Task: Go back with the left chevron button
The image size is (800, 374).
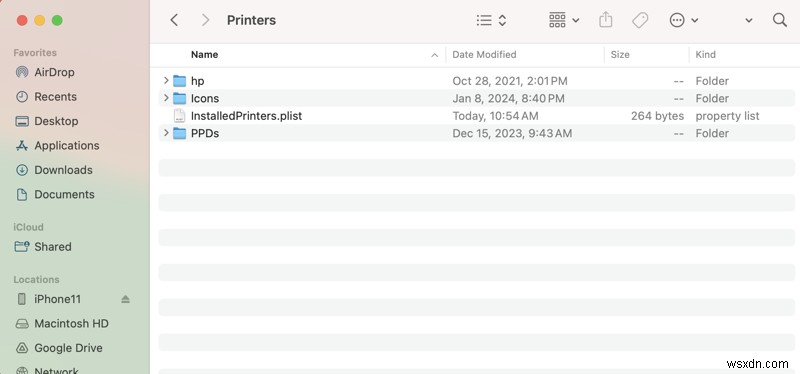Action: point(174,20)
